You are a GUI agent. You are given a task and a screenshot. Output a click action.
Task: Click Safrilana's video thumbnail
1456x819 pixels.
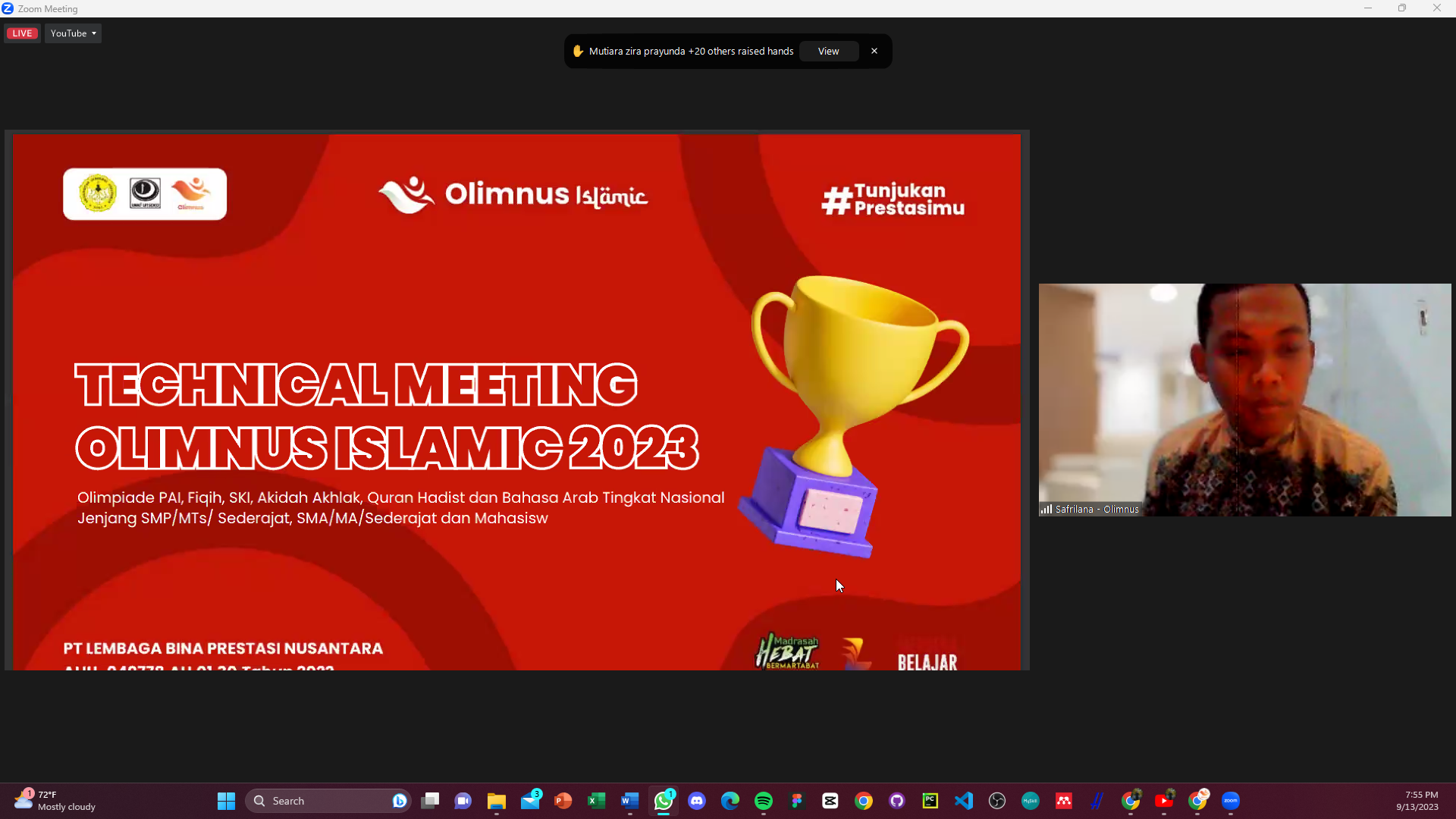point(1244,400)
